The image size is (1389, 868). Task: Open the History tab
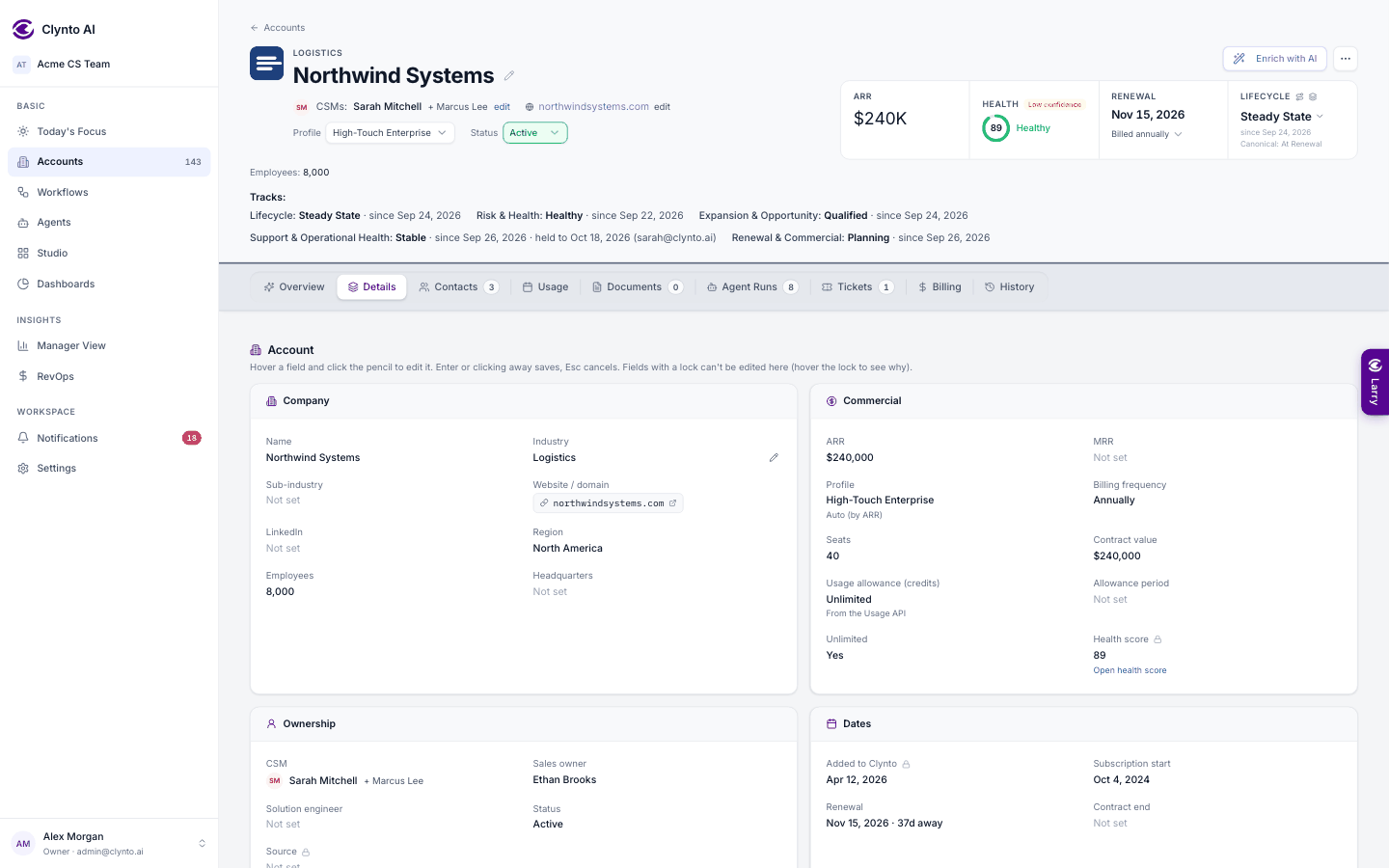[1010, 287]
